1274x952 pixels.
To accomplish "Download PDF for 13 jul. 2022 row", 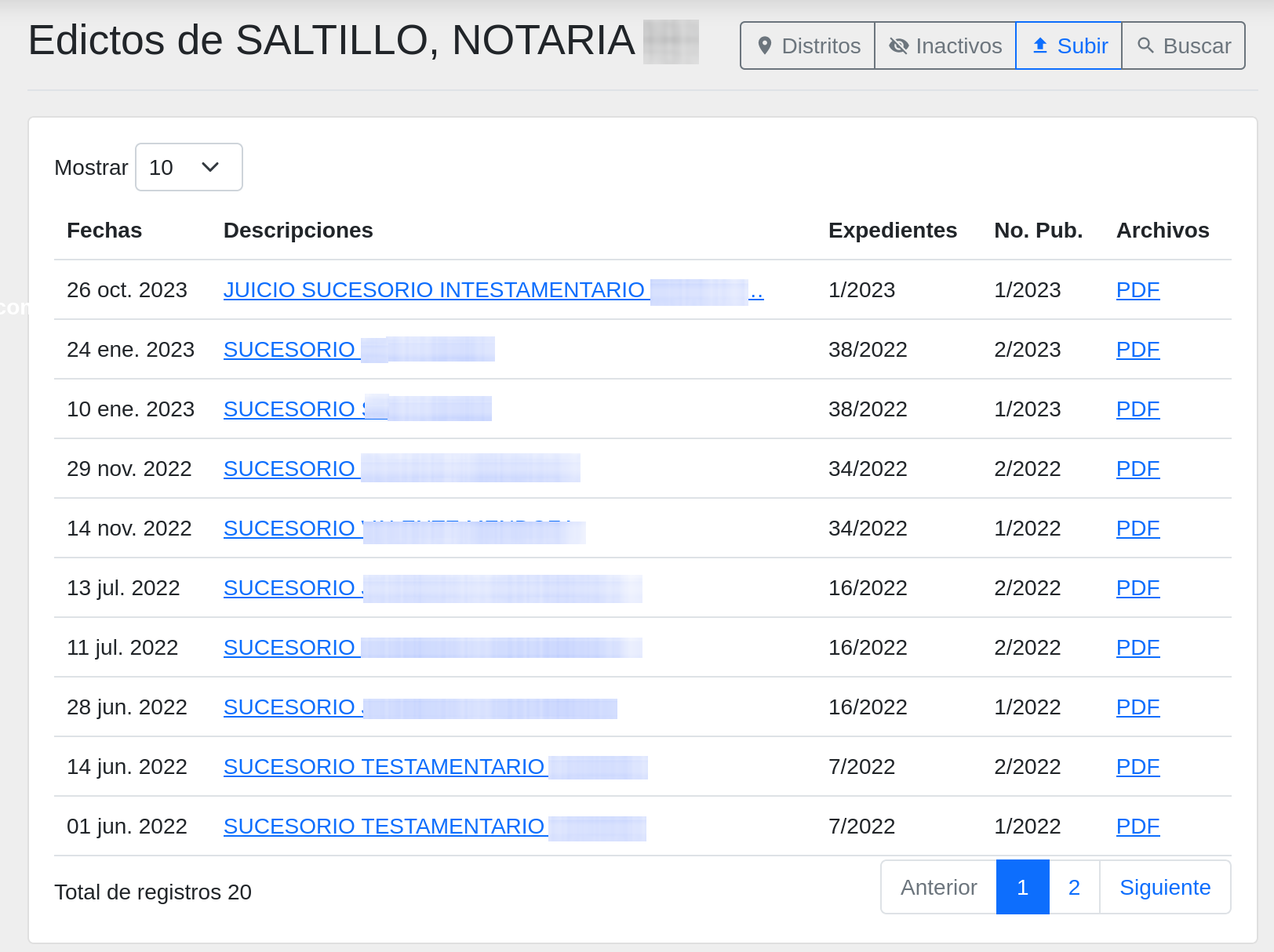I will pyautogui.click(x=1137, y=588).
